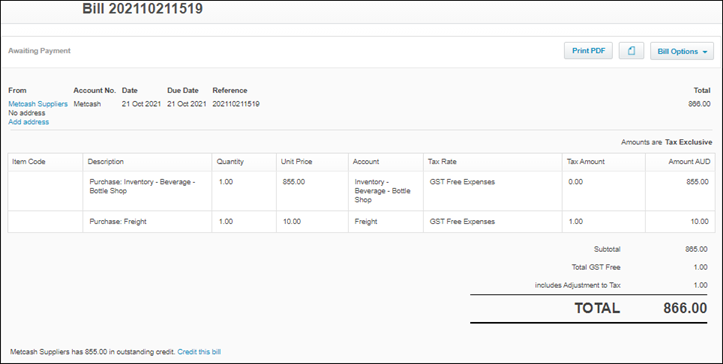723x364 pixels.
Task: Click the freight row tax amount 1.00
Action: pyautogui.click(x=575, y=221)
